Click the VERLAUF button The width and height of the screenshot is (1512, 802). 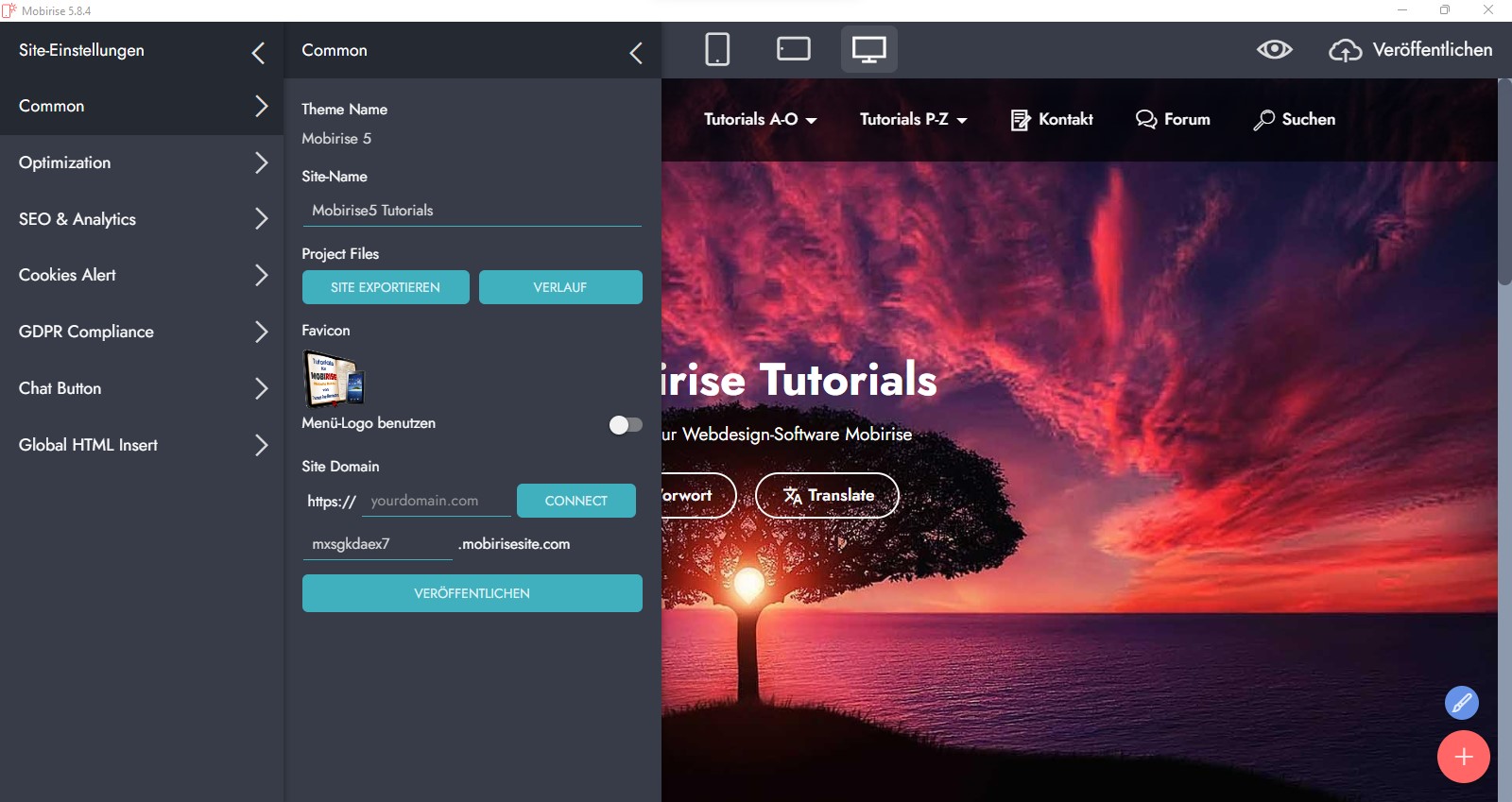click(560, 287)
